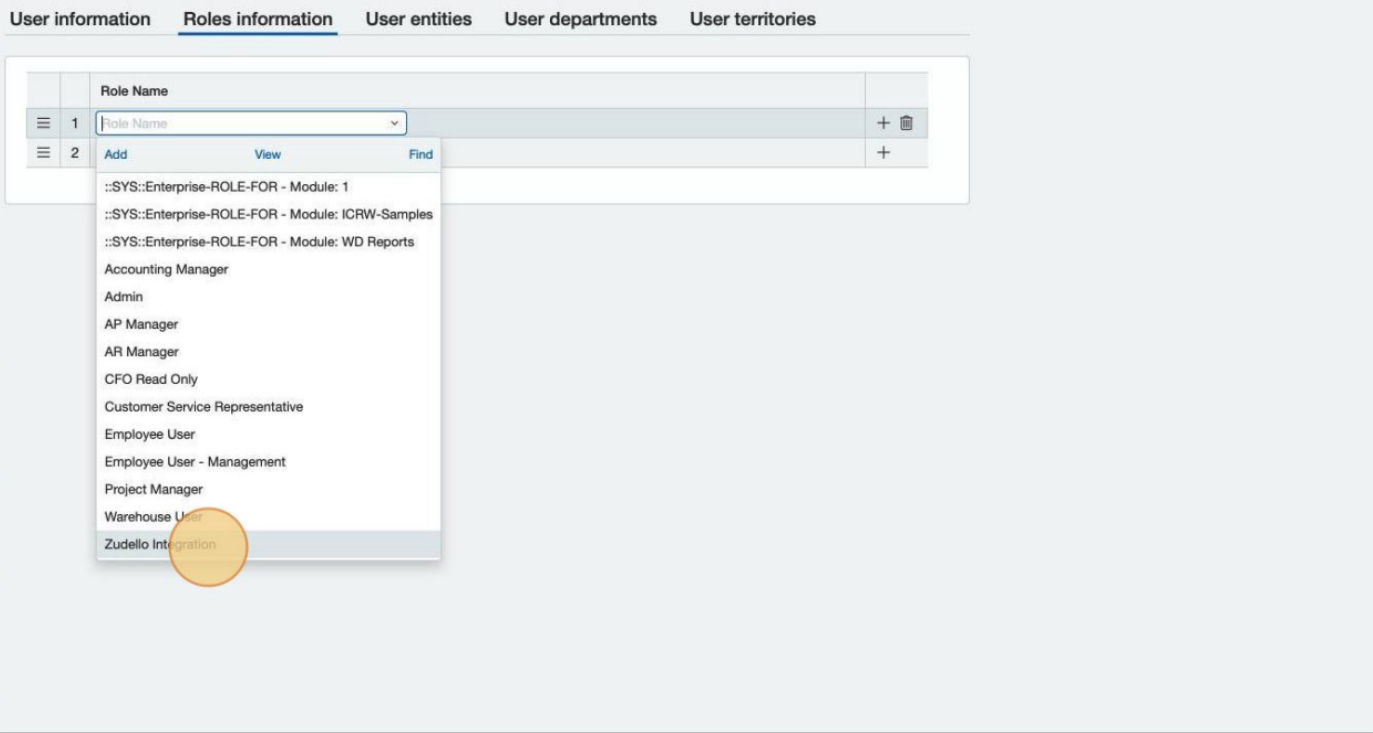Collapse the Role Name dropdown chevron
1373x733 pixels.
click(x=393, y=123)
